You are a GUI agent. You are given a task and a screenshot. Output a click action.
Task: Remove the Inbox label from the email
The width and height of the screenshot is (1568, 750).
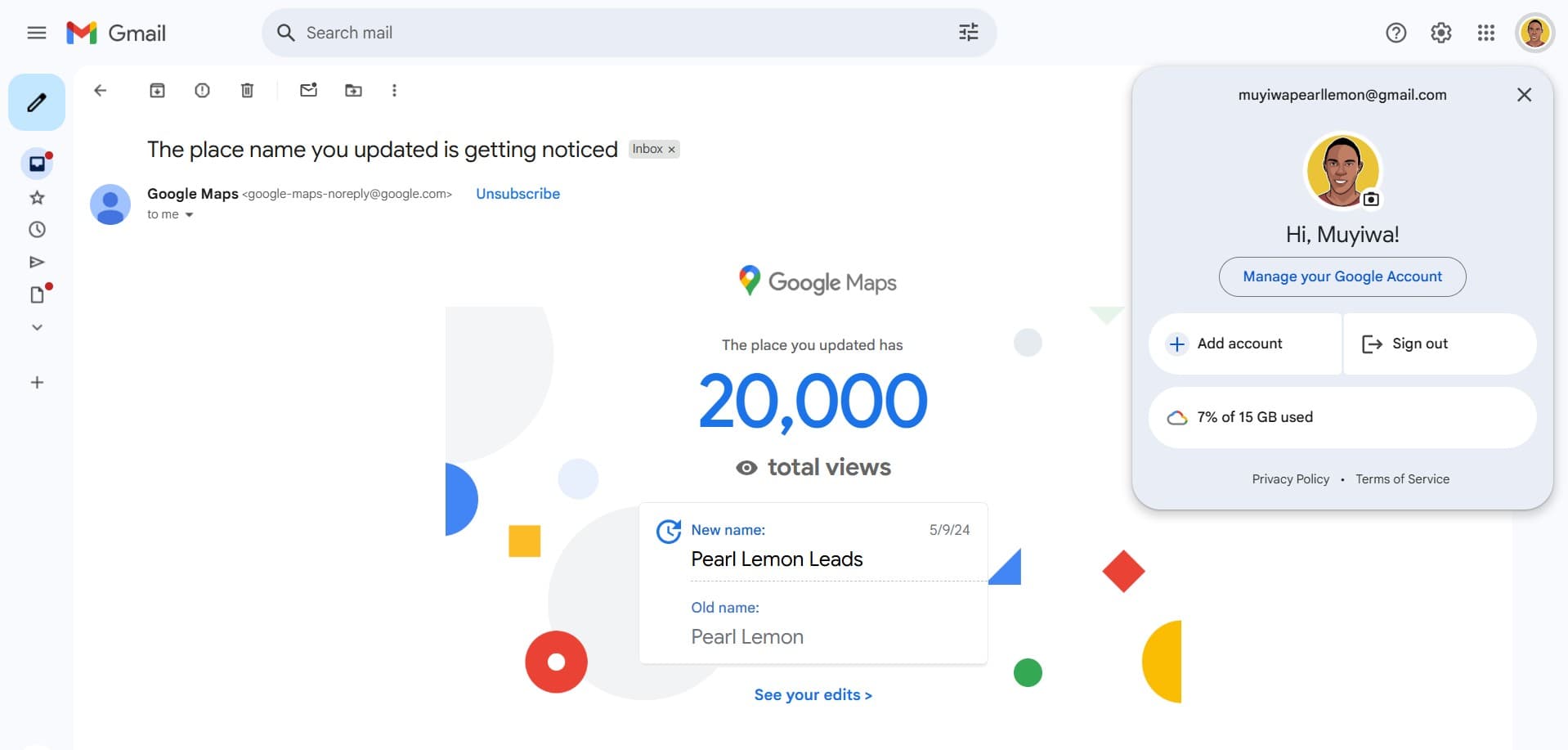[671, 150]
